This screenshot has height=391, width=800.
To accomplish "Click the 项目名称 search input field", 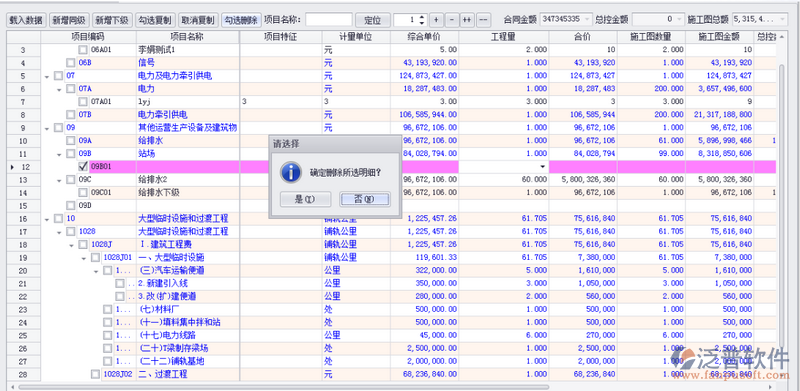I will pos(329,20).
